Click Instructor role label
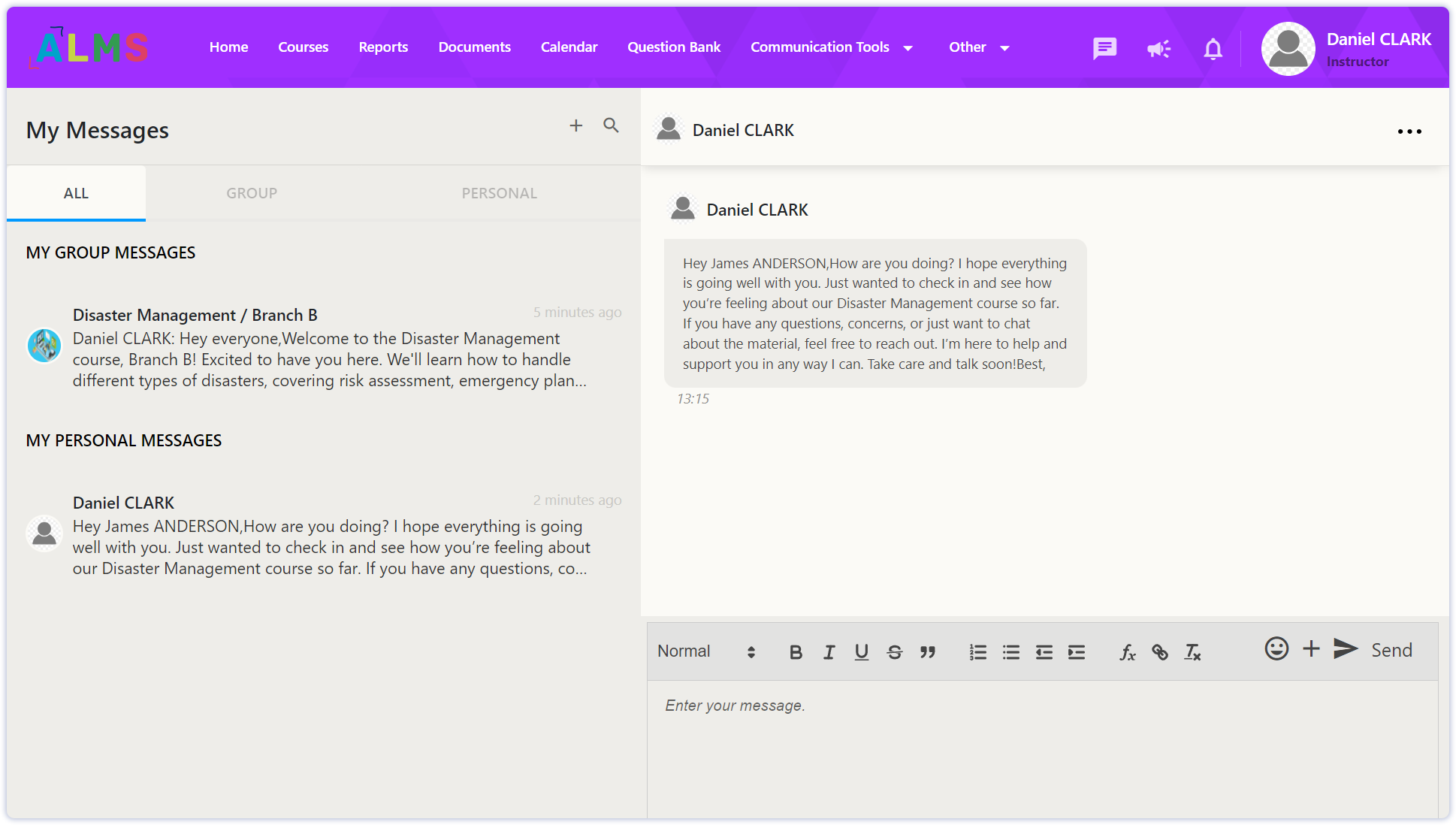The image size is (1456, 825). 1358,62
